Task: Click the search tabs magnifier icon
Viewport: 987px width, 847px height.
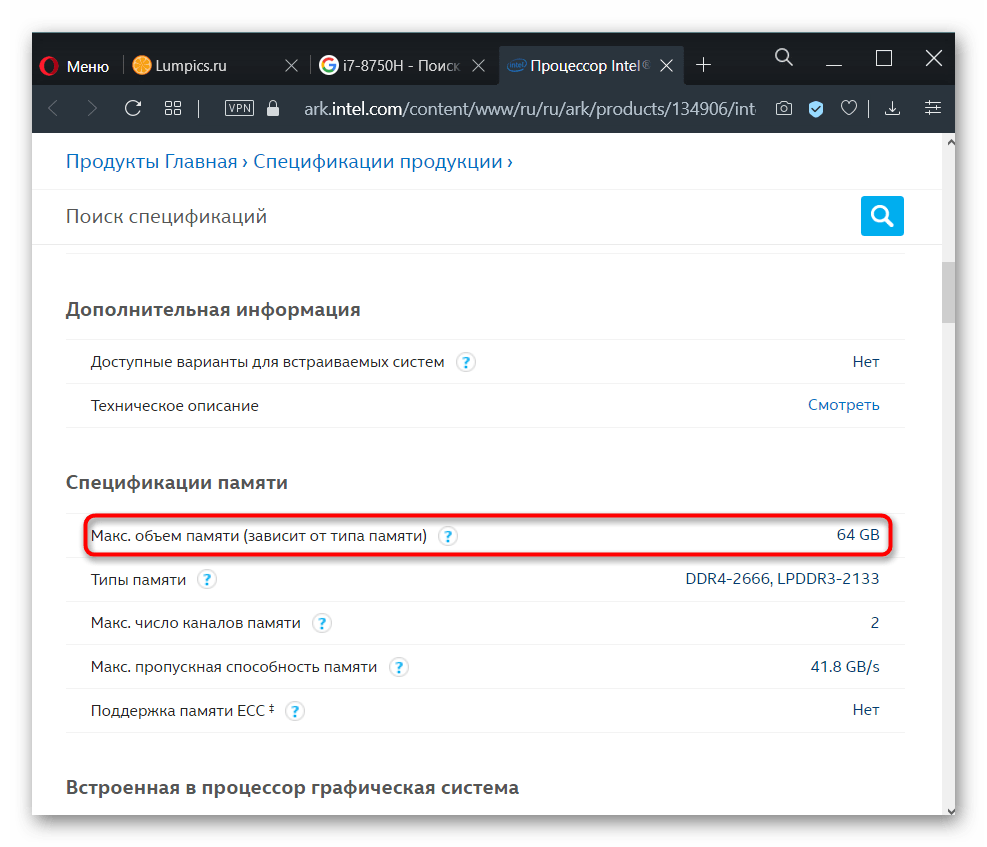Action: pyautogui.click(x=784, y=58)
